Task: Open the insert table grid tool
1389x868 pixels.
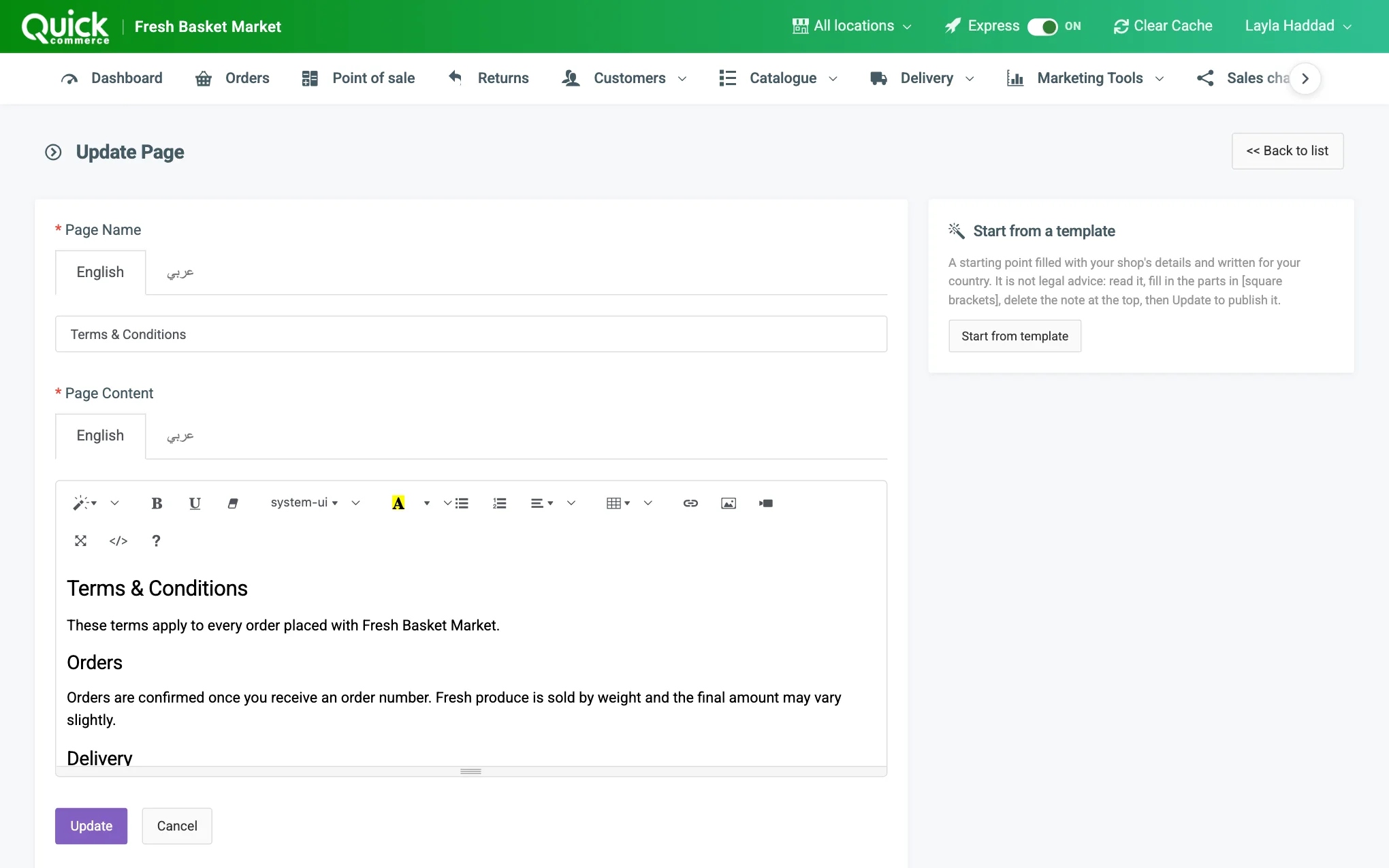Action: tap(618, 503)
